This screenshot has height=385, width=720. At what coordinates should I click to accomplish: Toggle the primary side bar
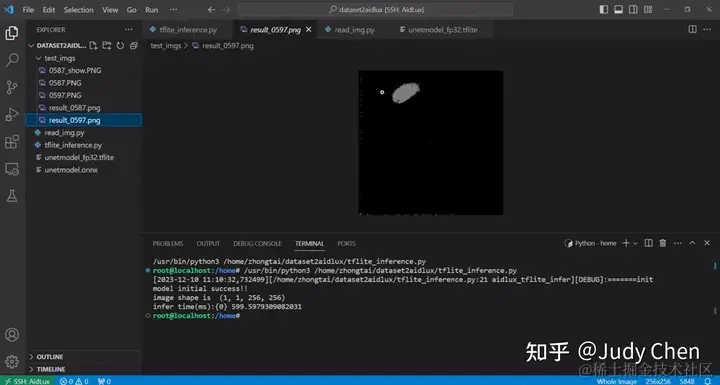click(x=604, y=9)
